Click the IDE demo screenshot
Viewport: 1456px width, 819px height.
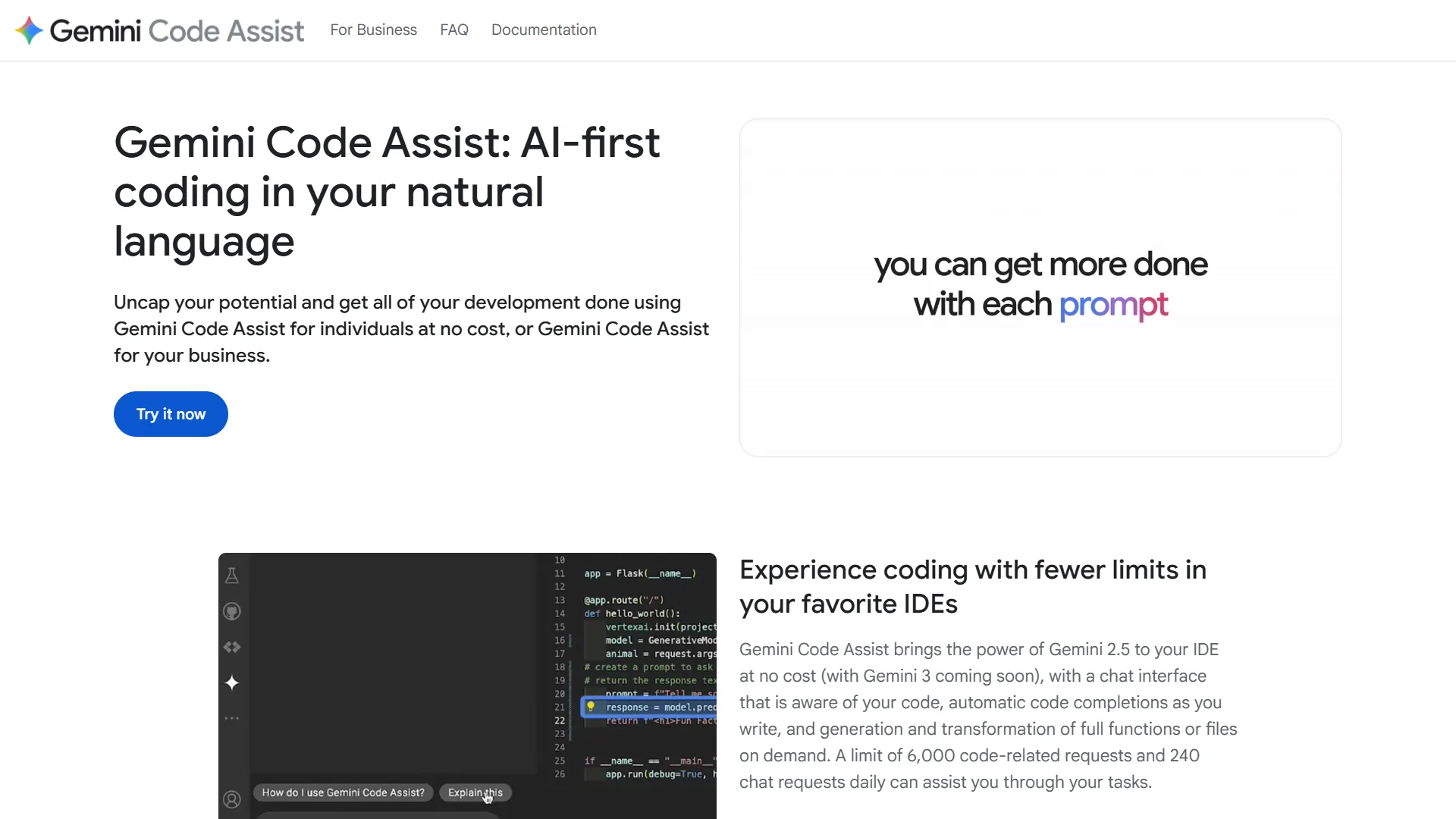(467, 686)
